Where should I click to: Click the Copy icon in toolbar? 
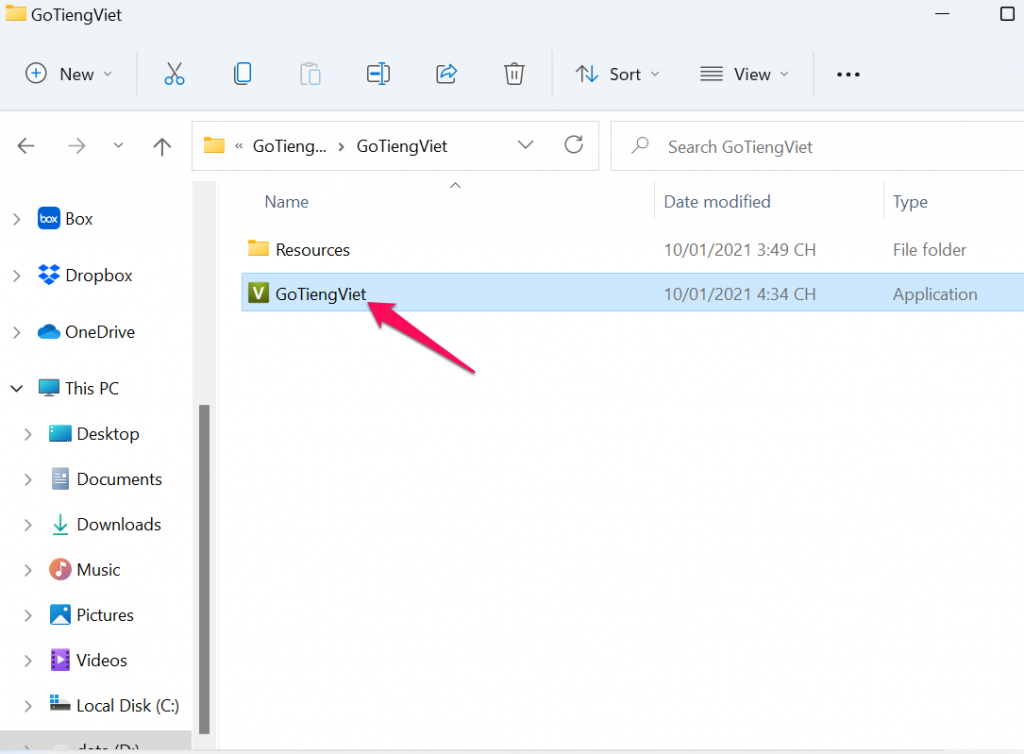(x=242, y=74)
